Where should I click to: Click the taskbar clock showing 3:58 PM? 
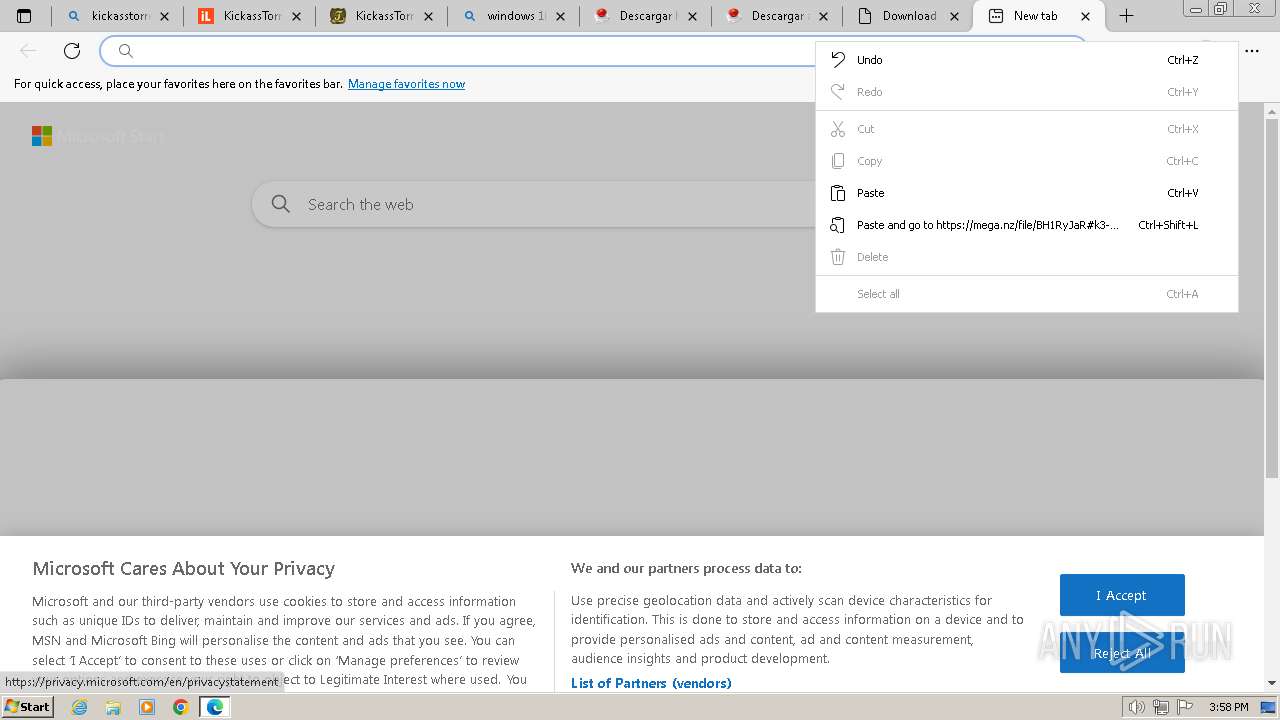[1228, 707]
